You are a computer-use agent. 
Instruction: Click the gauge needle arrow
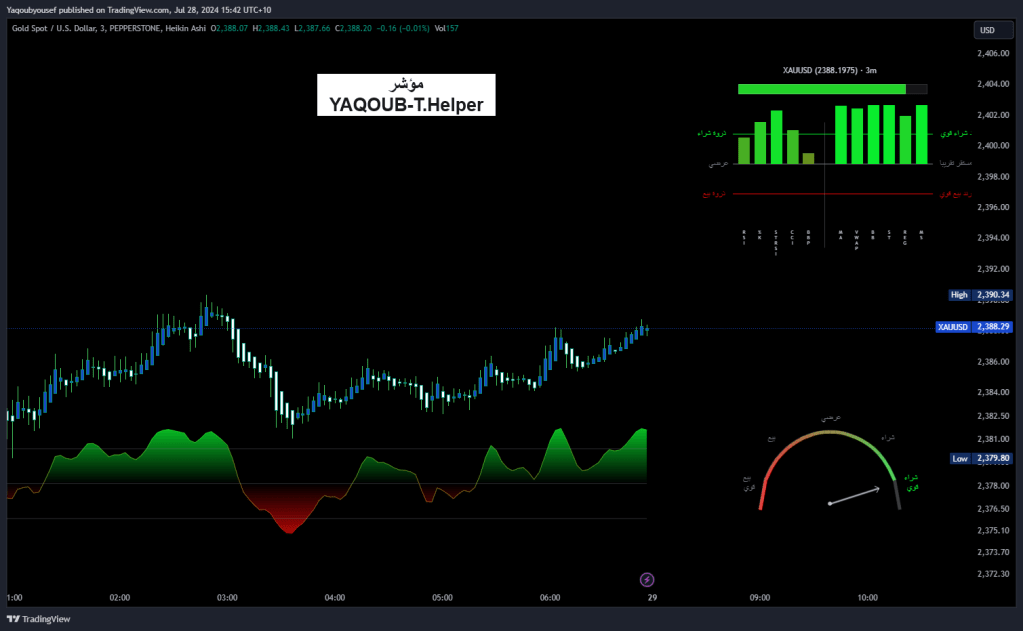(x=854, y=496)
